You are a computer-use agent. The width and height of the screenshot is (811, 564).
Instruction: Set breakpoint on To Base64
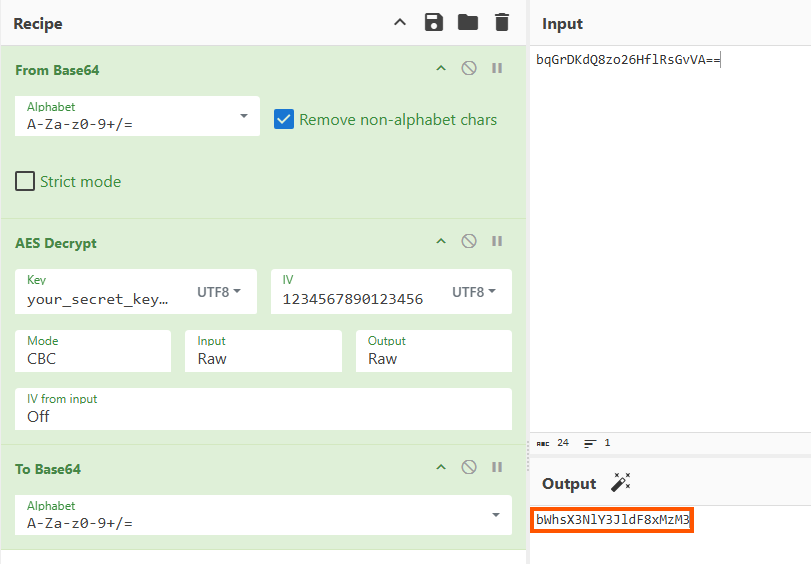(497, 467)
